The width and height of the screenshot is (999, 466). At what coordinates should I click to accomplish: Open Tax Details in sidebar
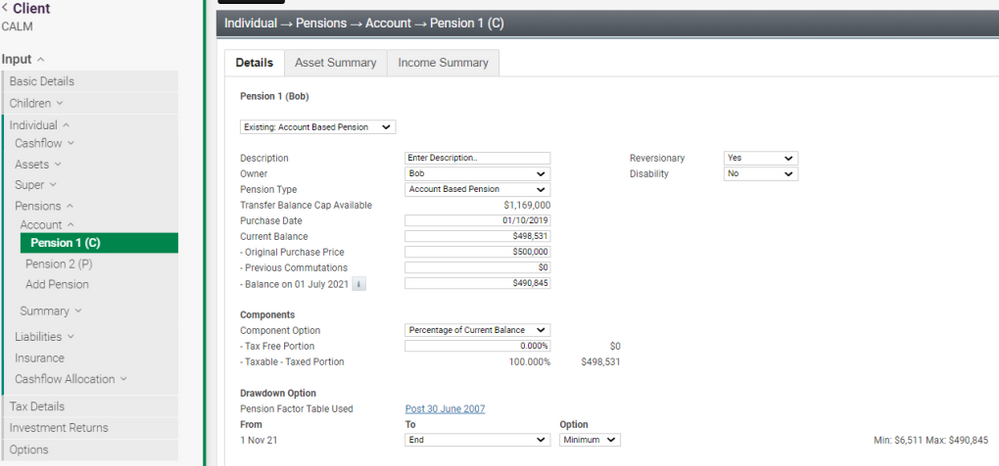[x=90, y=407]
